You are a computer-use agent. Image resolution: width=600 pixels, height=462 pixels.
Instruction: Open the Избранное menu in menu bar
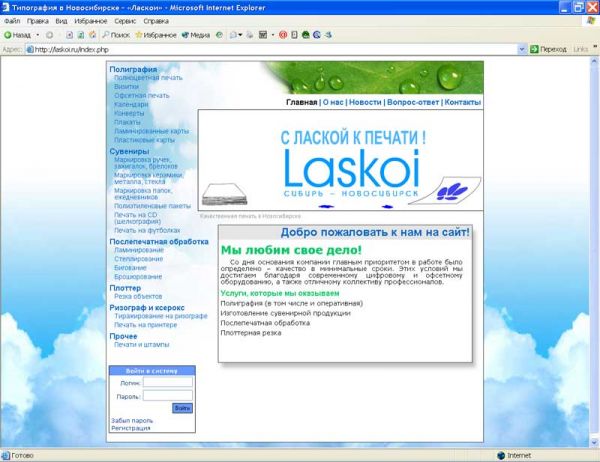(91, 21)
